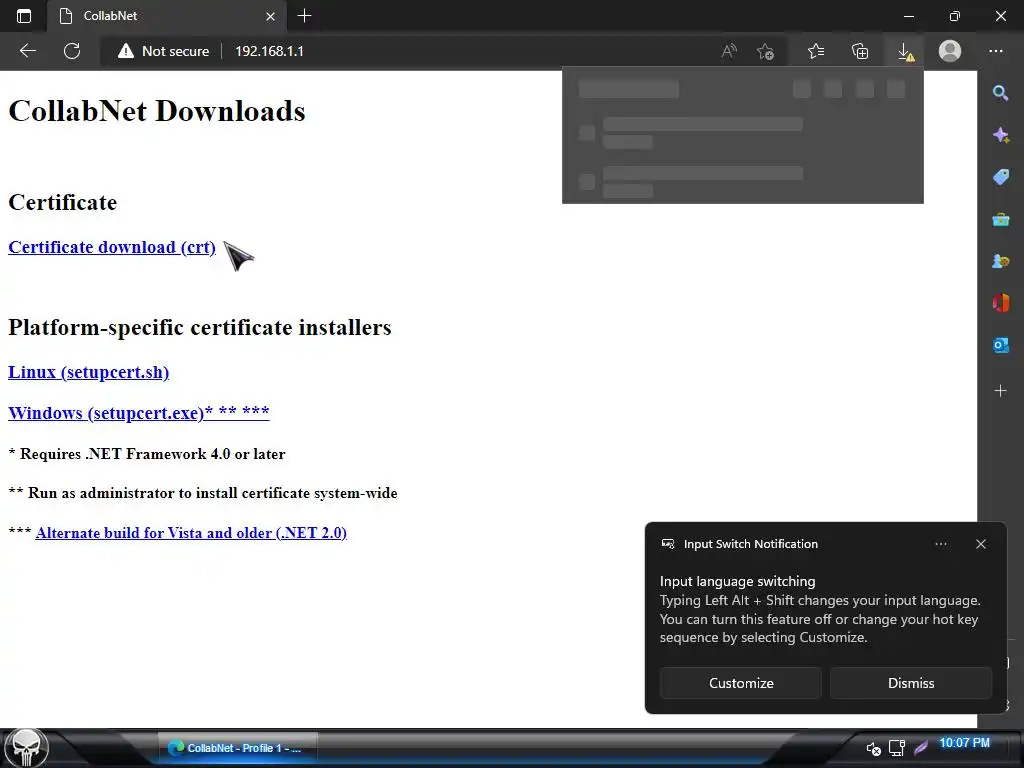
Task: Open the Read aloud icon
Action: pyautogui.click(x=729, y=51)
